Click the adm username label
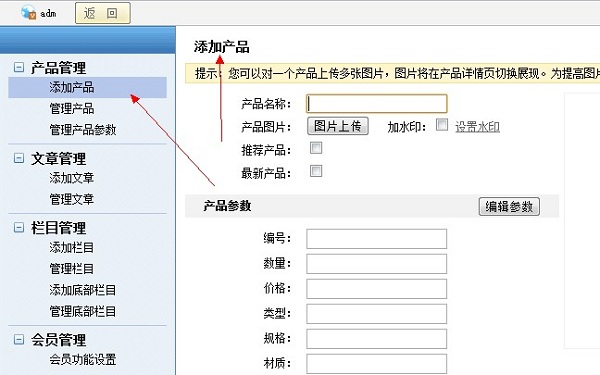This screenshot has height=375, width=600. point(49,13)
